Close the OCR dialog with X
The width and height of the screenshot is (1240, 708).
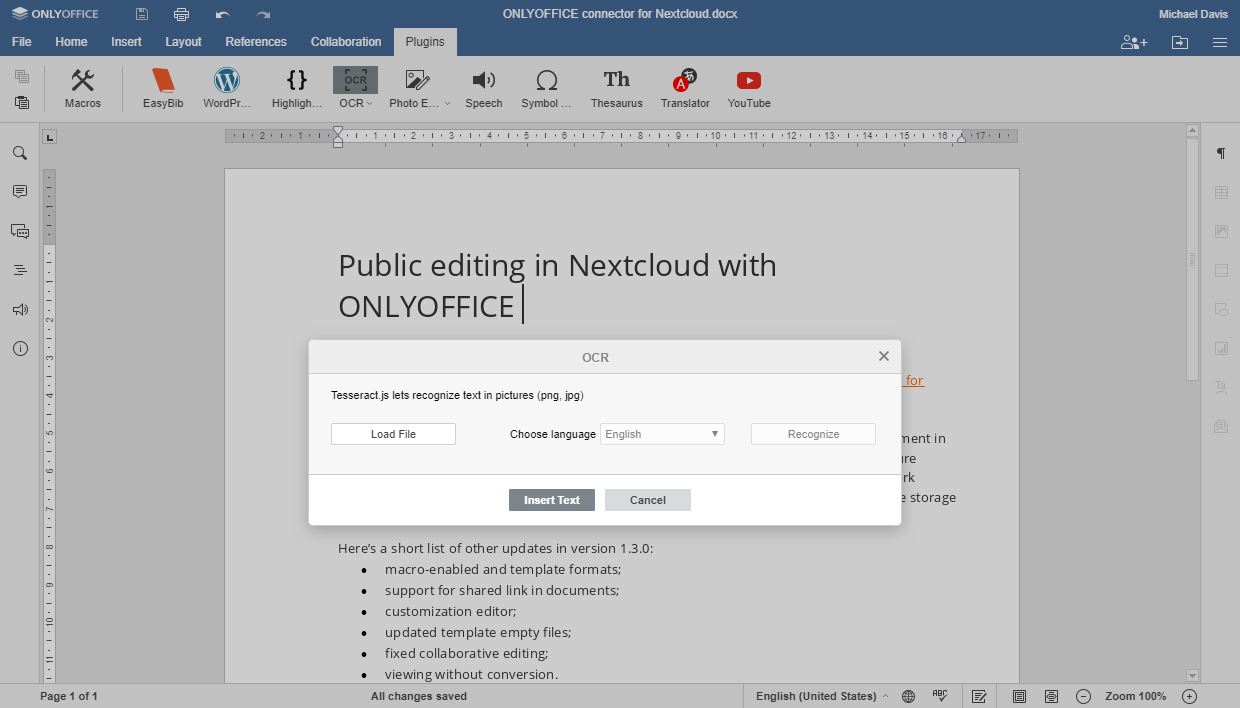click(884, 356)
